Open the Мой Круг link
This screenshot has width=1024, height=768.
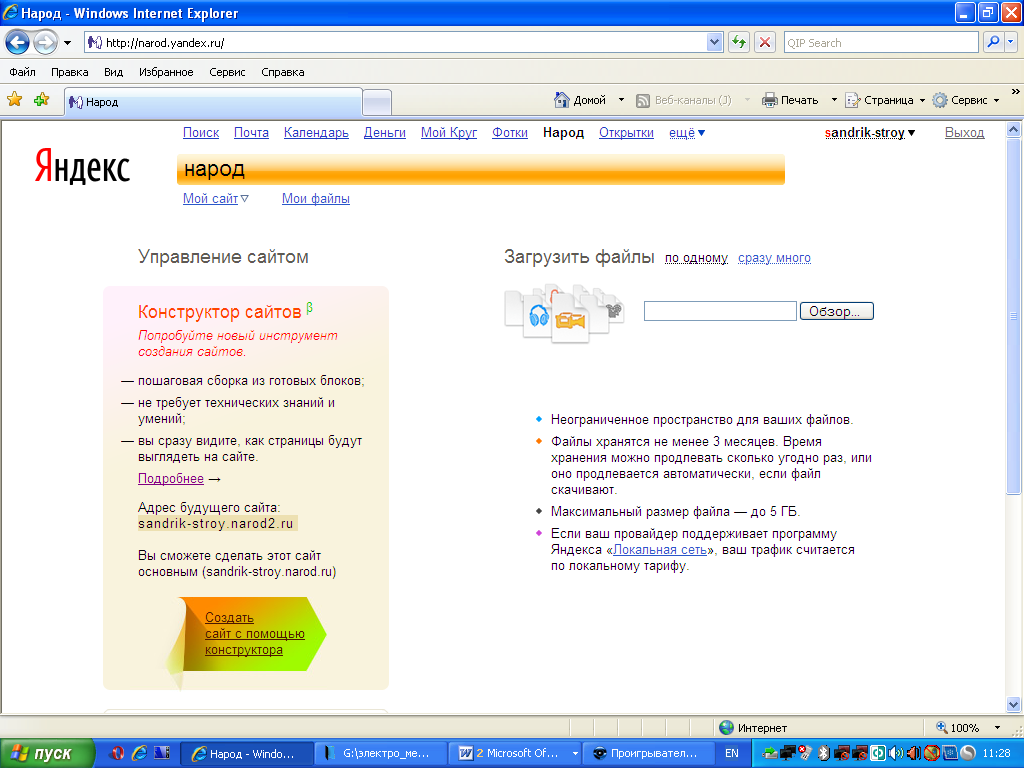(449, 133)
